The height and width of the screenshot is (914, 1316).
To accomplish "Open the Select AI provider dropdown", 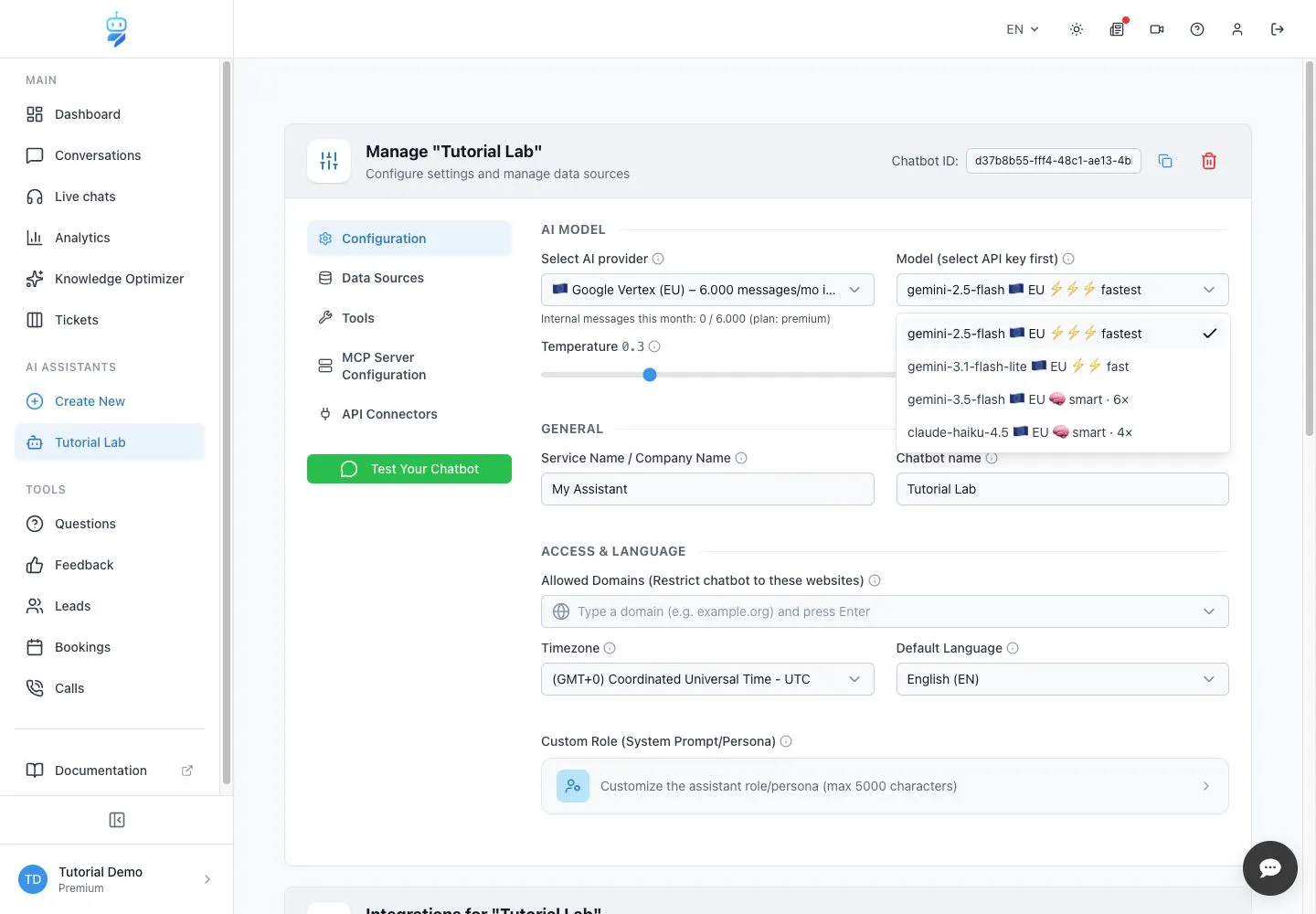I will [x=707, y=290].
